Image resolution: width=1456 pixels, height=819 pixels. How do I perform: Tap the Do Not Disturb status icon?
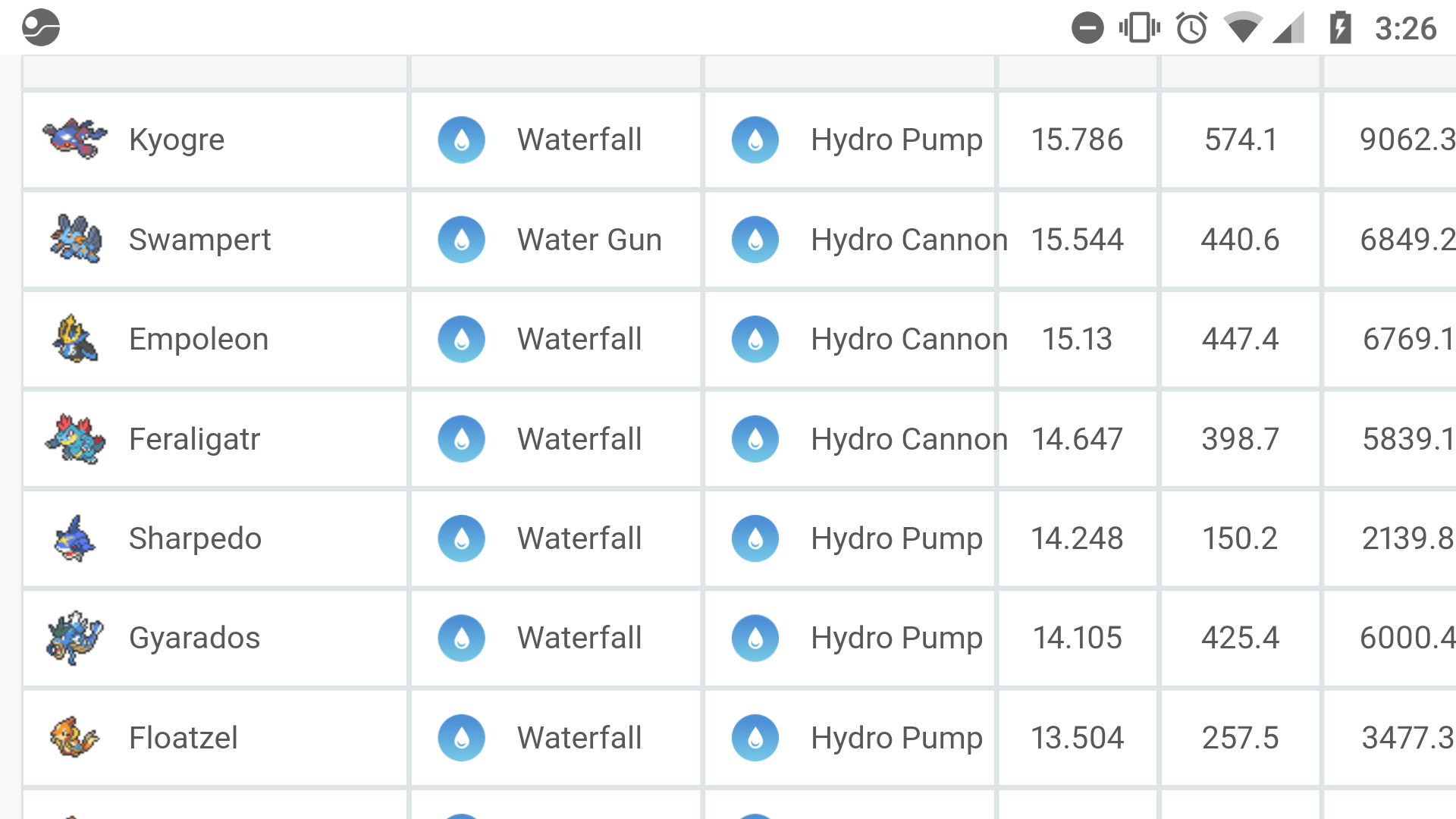(x=1087, y=28)
